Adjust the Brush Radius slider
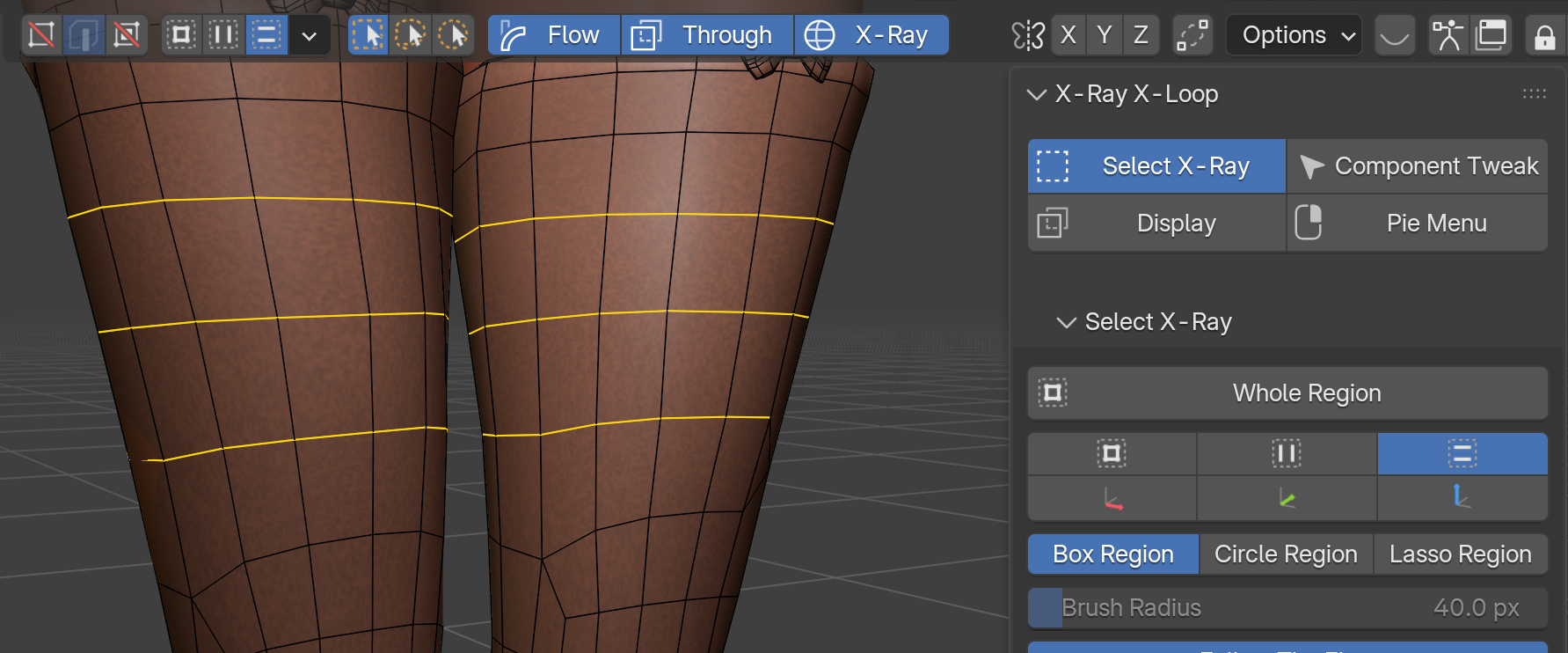Screen dimensions: 1568x653 coord(1287,608)
